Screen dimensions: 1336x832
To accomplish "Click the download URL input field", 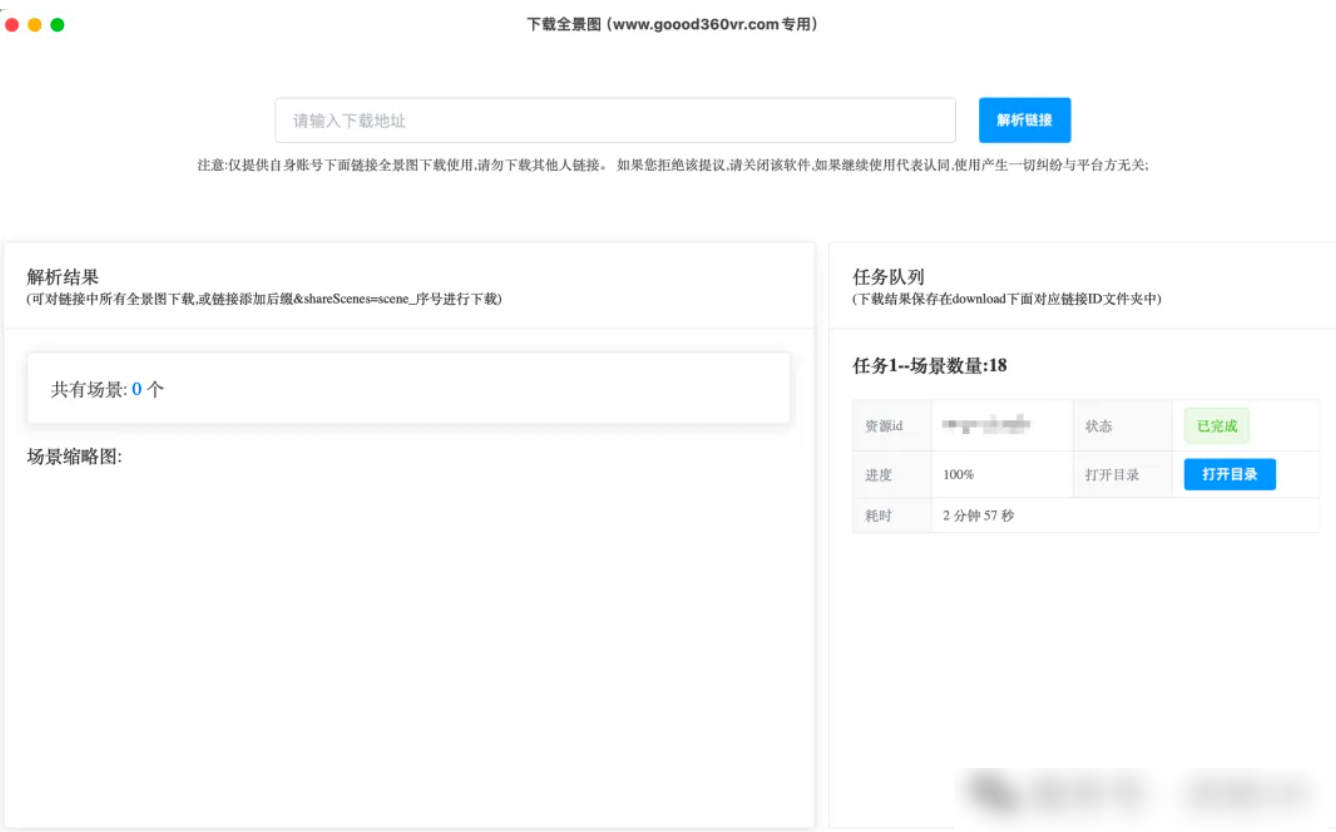I will pyautogui.click(x=614, y=121).
